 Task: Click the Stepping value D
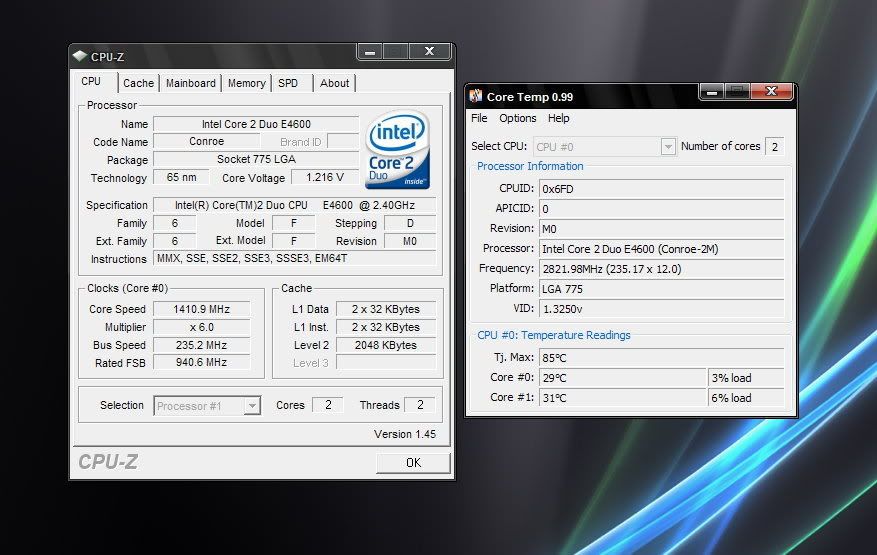410,223
